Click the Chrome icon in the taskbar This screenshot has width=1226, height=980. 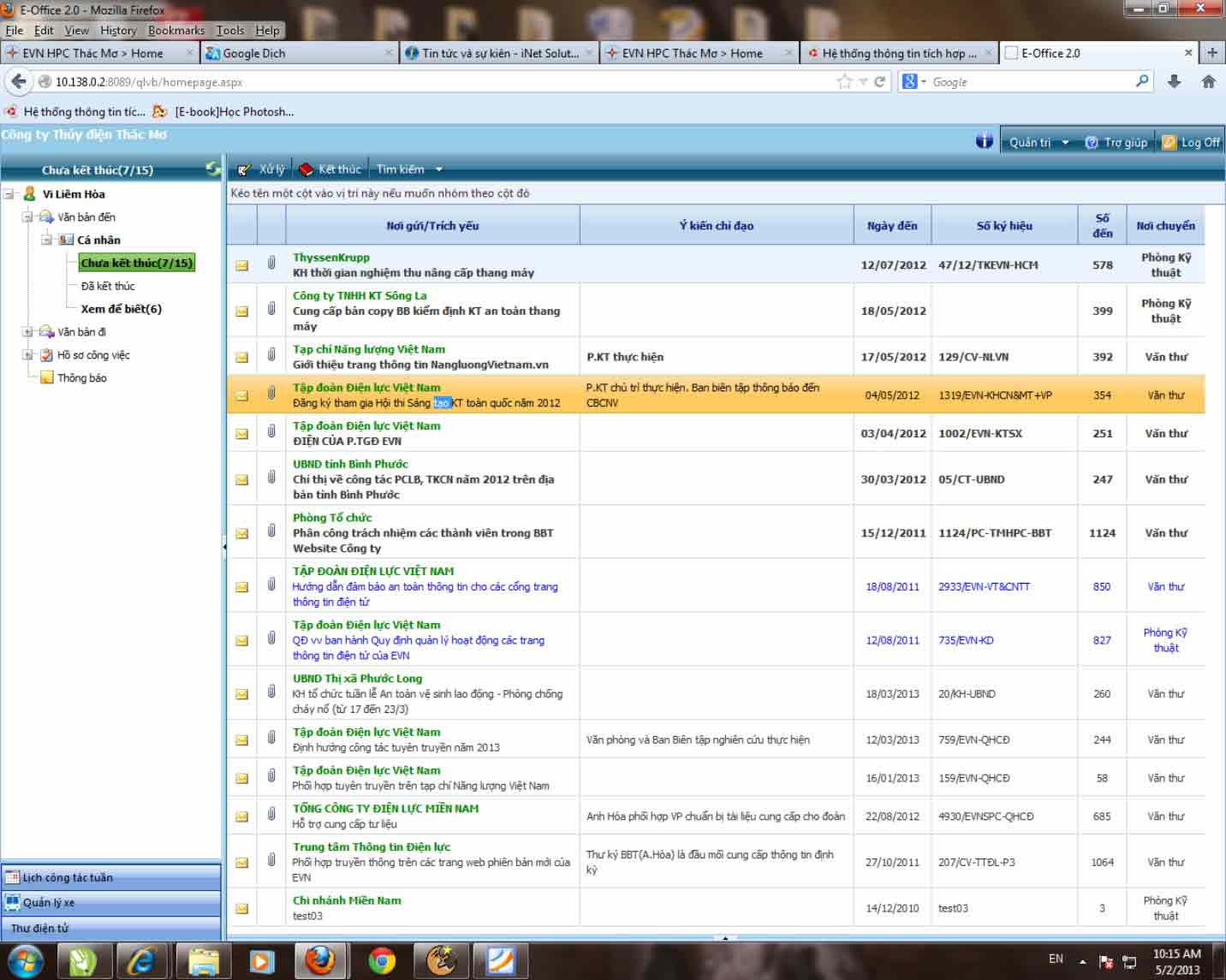382,960
